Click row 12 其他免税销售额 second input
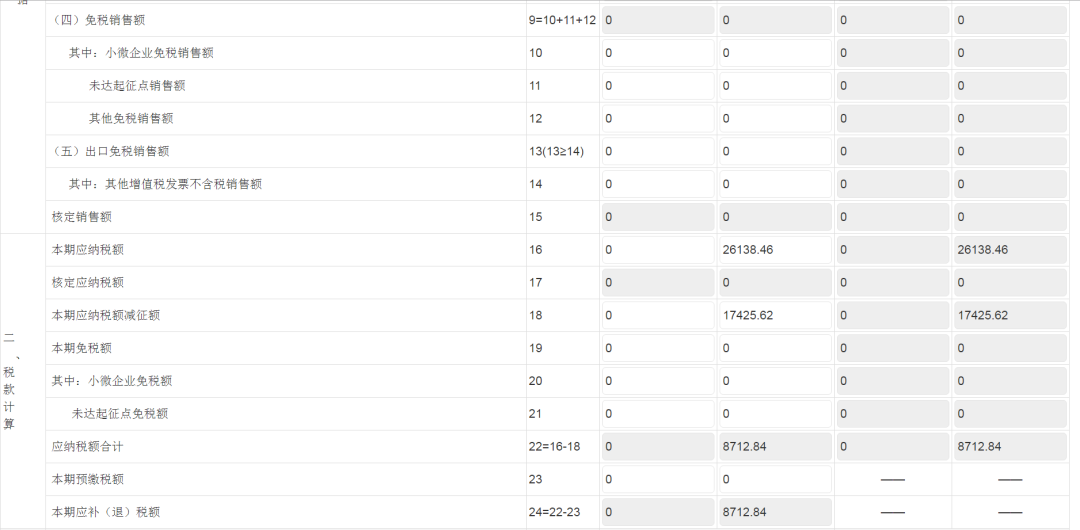Viewport: 1080px width, 530px height. coord(775,119)
